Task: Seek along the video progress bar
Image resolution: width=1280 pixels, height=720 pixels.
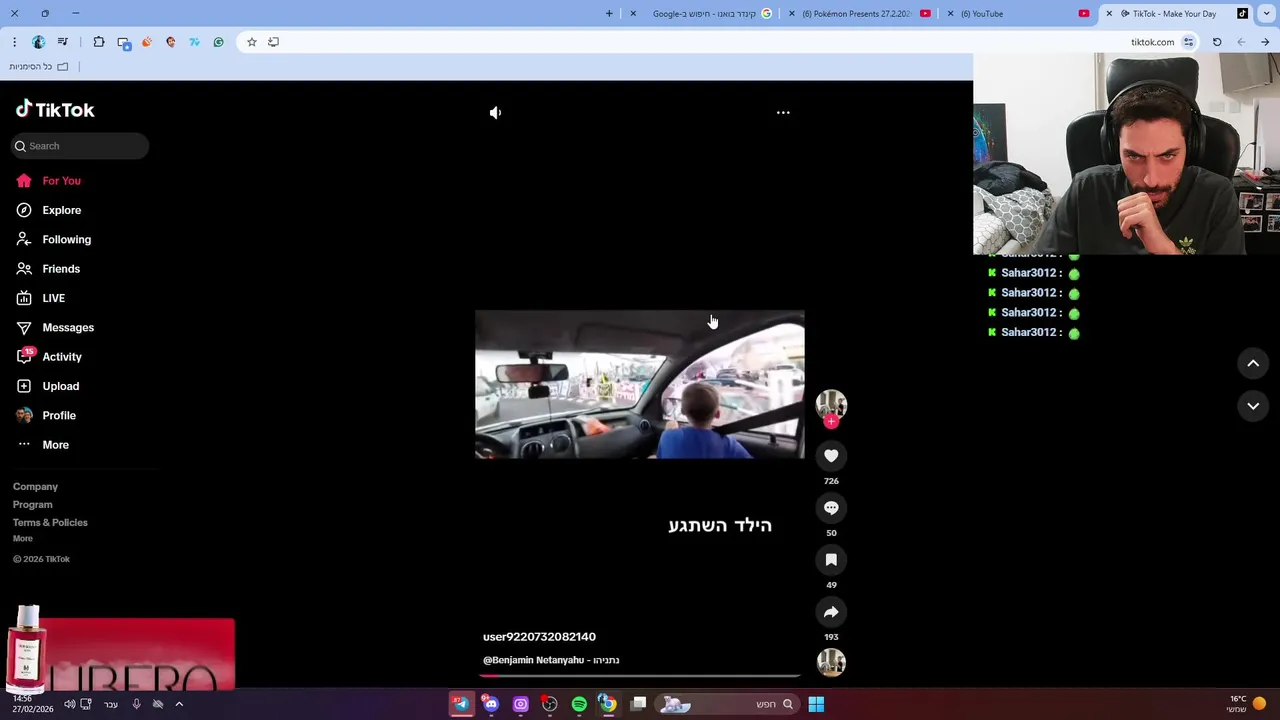Action: (x=640, y=677)
